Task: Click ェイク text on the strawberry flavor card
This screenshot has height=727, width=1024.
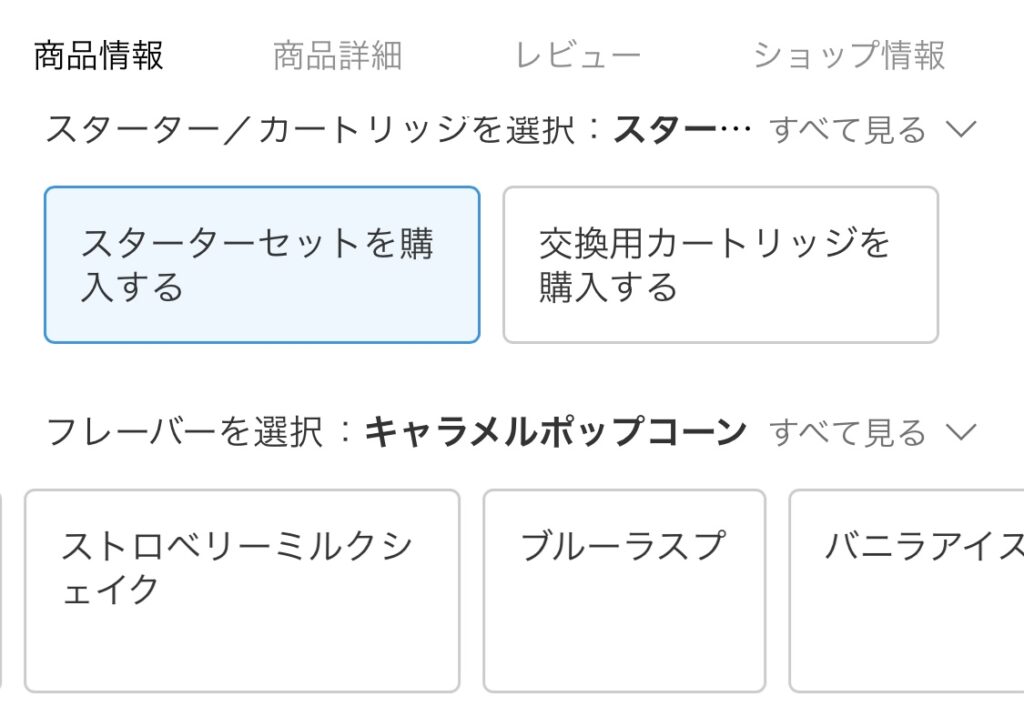Action: (110, 590)
